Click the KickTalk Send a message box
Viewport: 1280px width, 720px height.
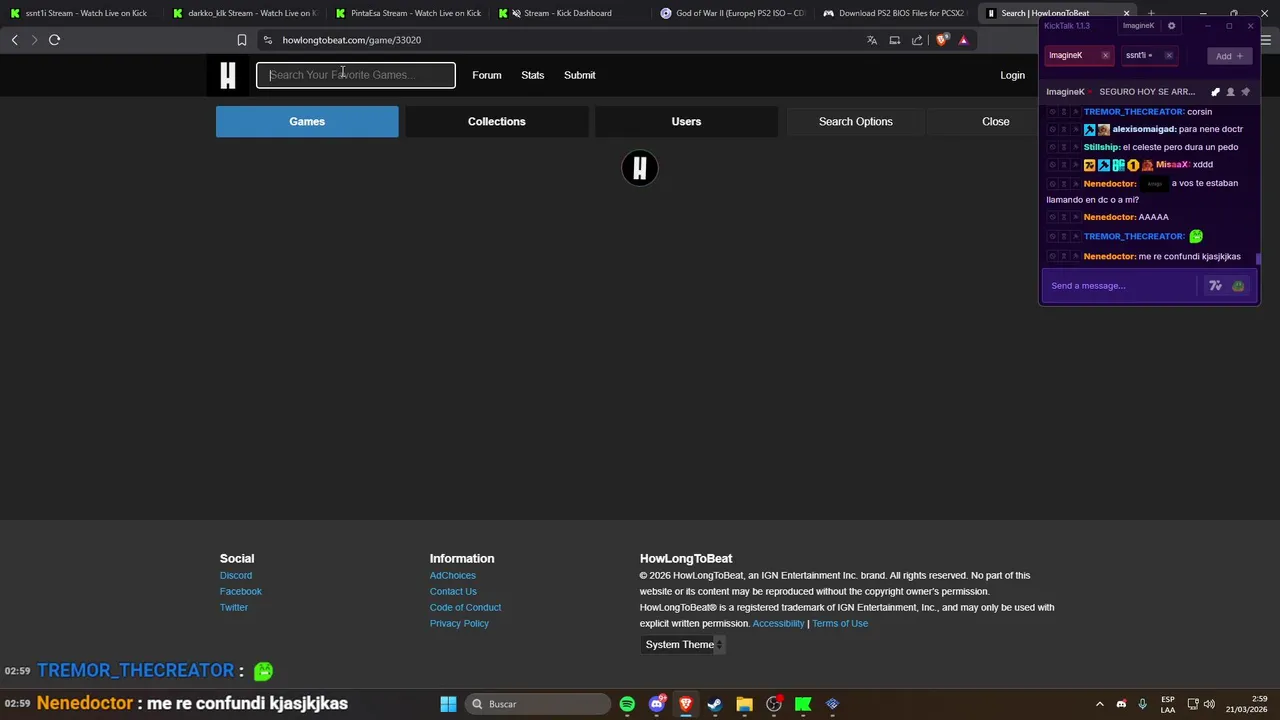coord(1119,286)
